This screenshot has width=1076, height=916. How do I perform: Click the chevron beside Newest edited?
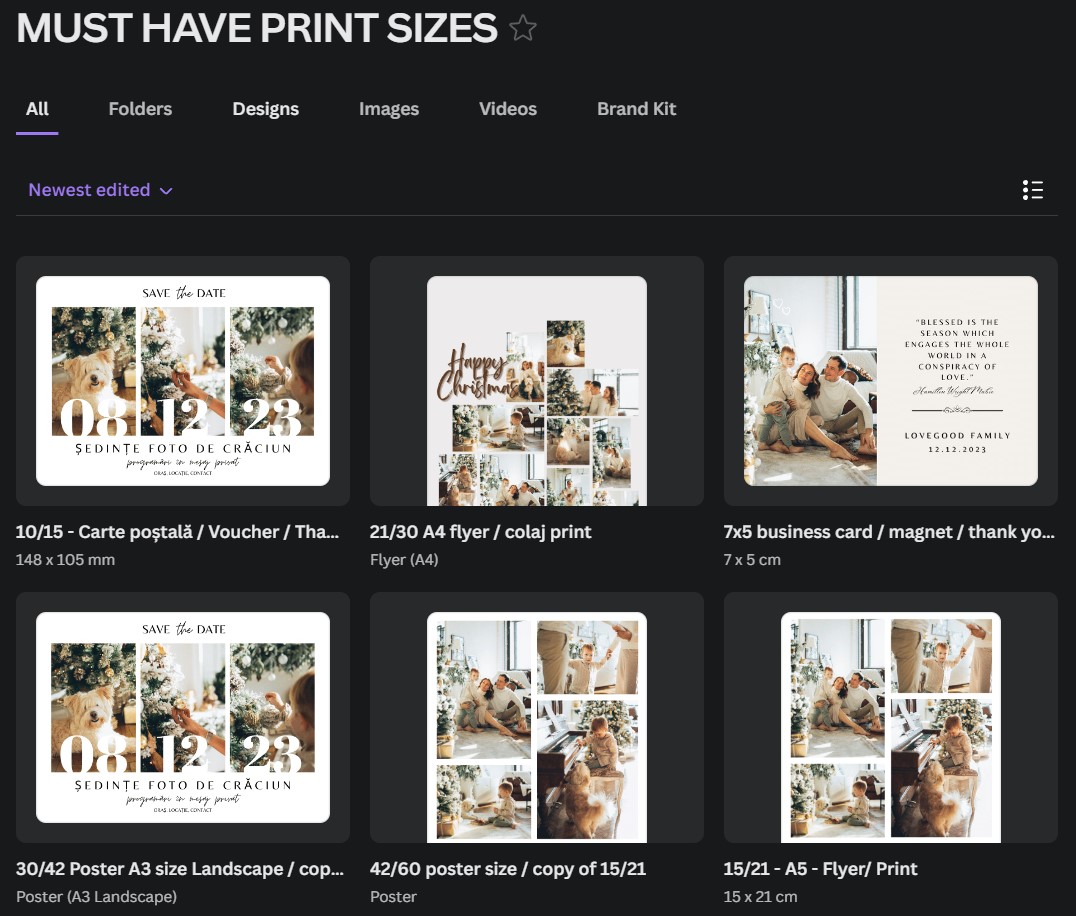point(166,191)
